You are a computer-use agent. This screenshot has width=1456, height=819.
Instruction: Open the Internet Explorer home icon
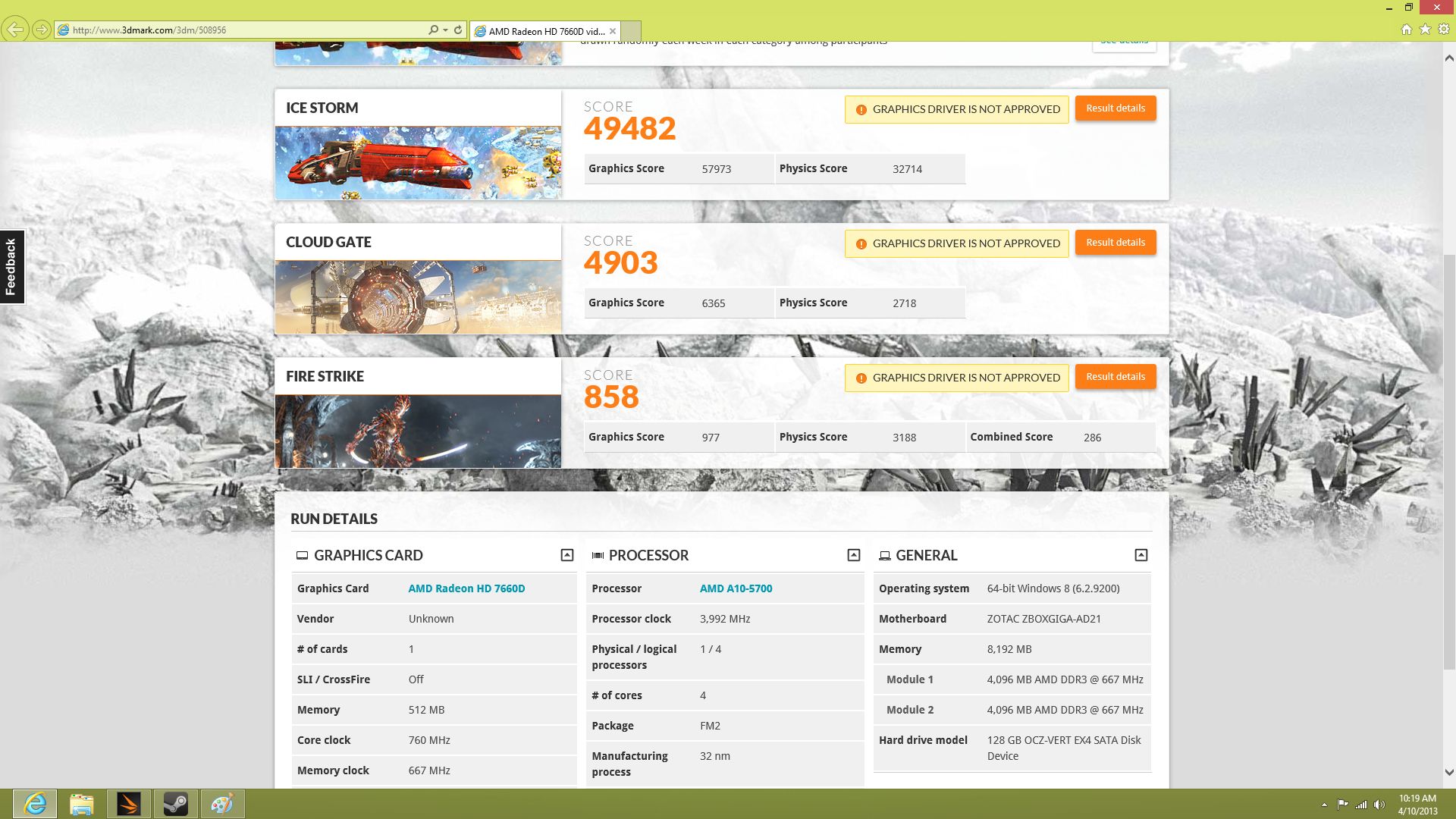(x=1407, y=30)
